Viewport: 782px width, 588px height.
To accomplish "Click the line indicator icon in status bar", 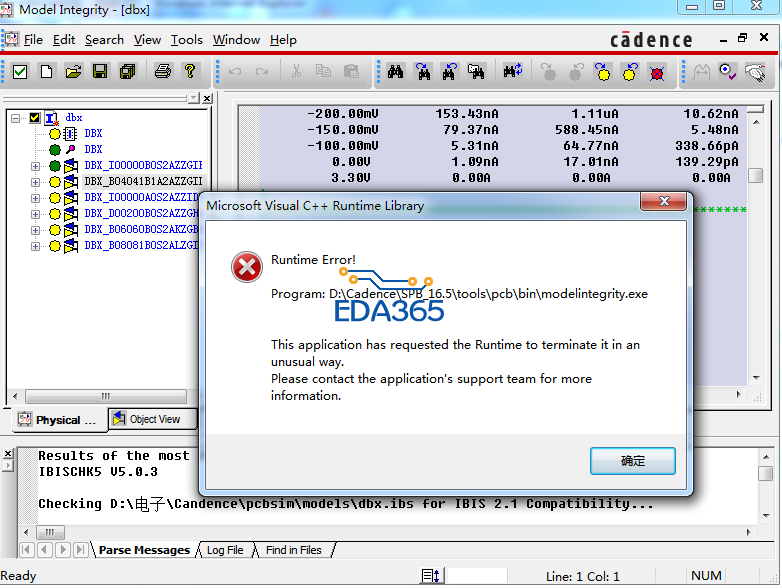I will pyautogui.click(x=430, y=576).
